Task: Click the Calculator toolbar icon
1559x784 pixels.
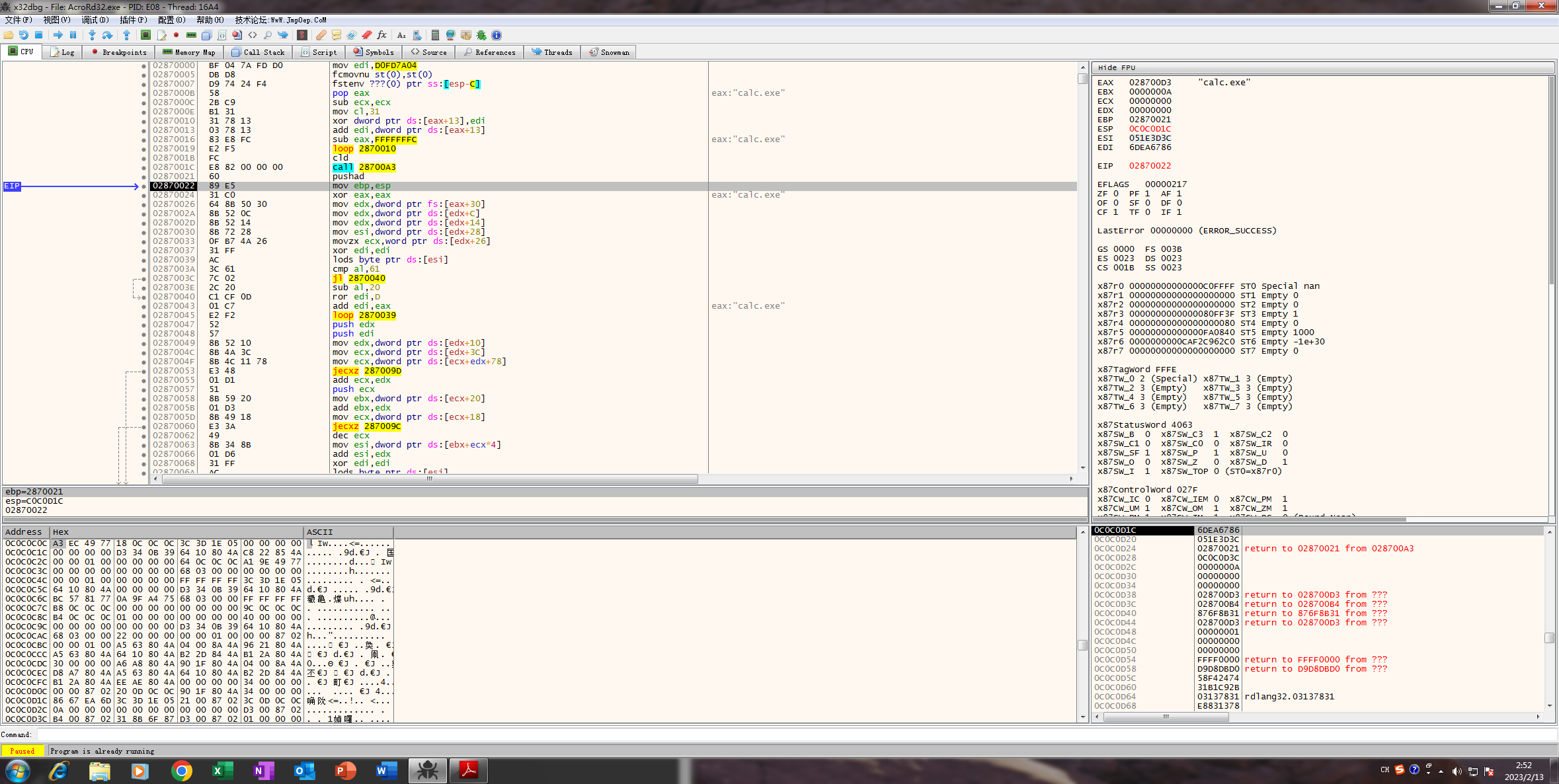Action: (435, 35)
